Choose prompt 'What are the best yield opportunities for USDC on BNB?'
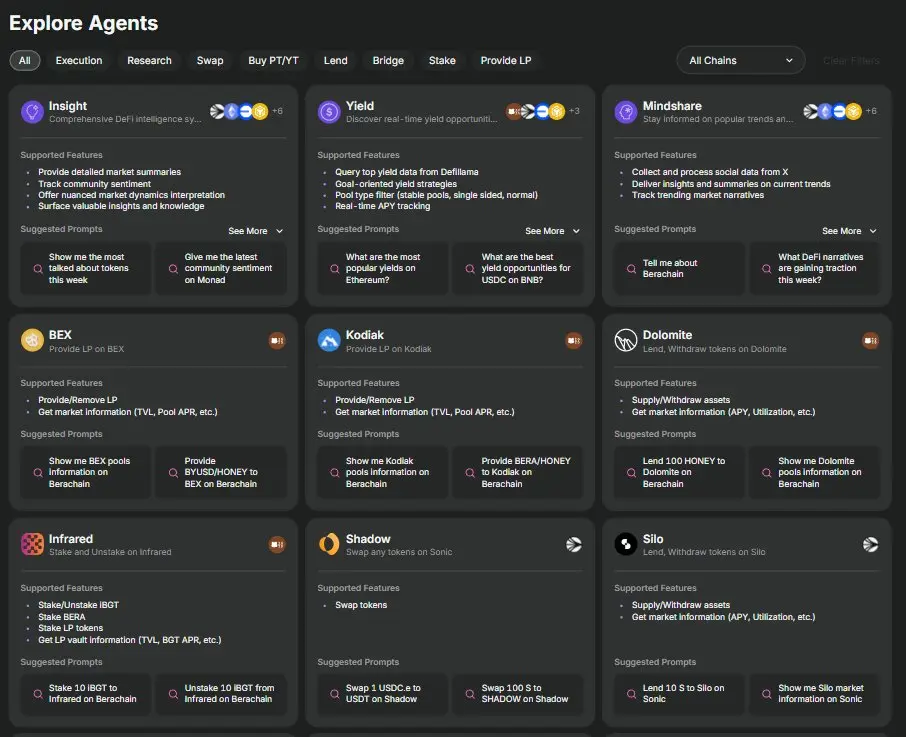This screenshot has height=737, width=906. [x=518, y=269]
